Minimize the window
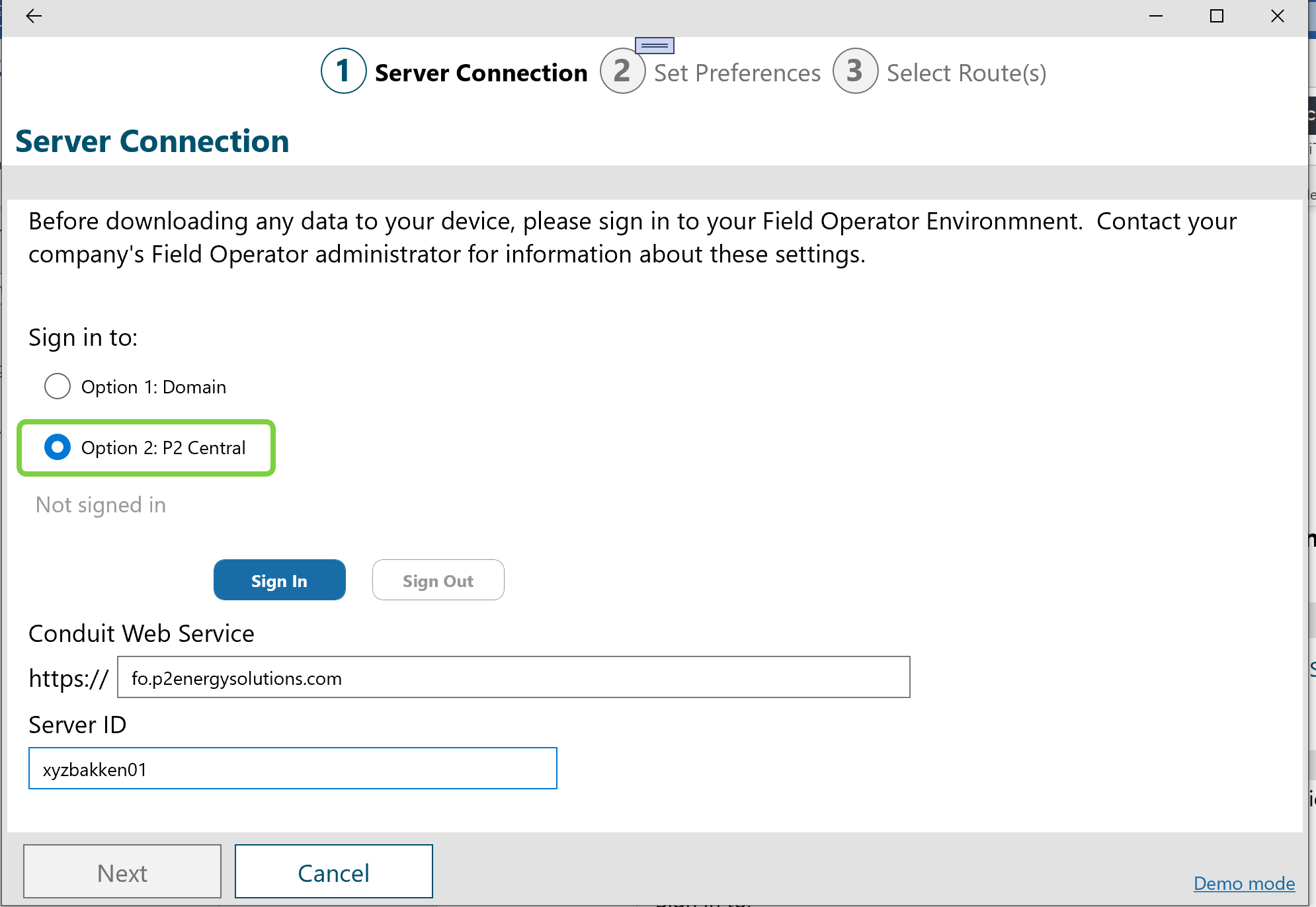Viewport: 1316px width, 907px height. 1156,16
